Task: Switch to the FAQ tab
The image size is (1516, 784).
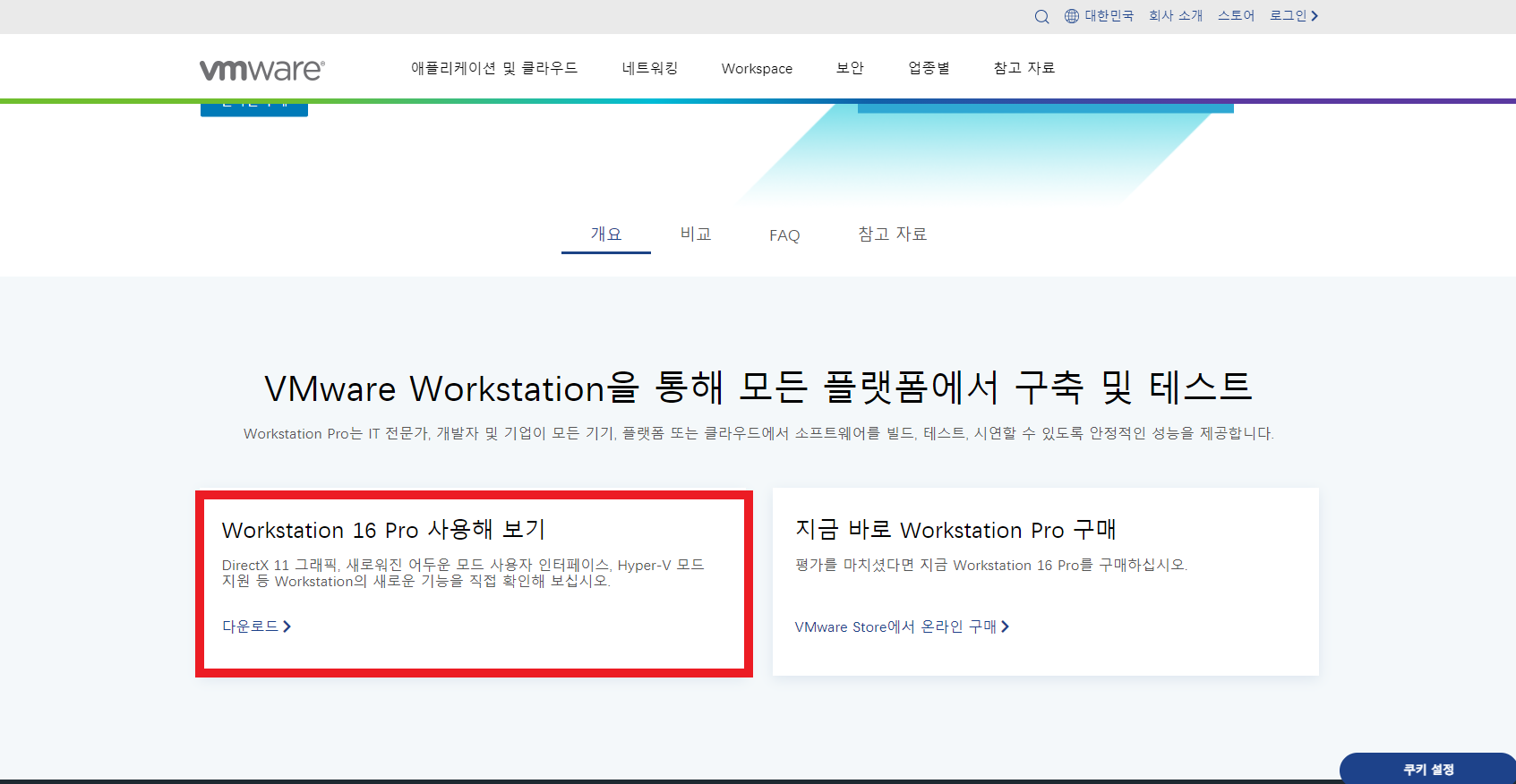Action: pyautogui.click(x=784, y=235)
